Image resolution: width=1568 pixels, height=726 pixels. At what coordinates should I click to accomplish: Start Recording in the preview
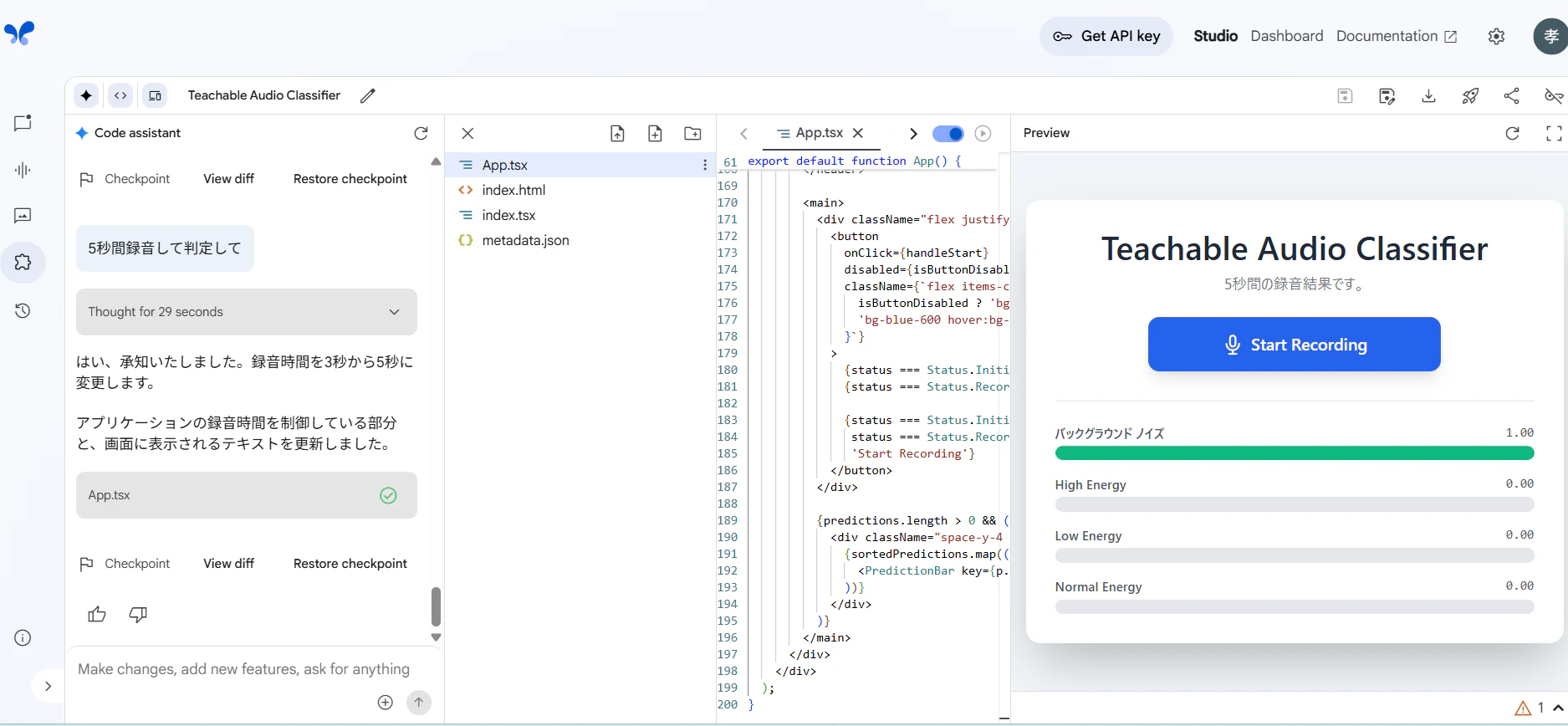(x=1294, y=345)
